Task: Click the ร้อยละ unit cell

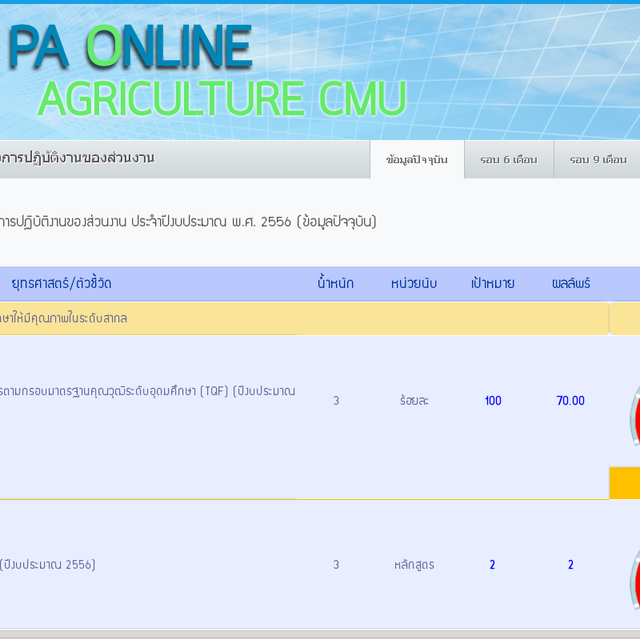Action: [414, 401]
